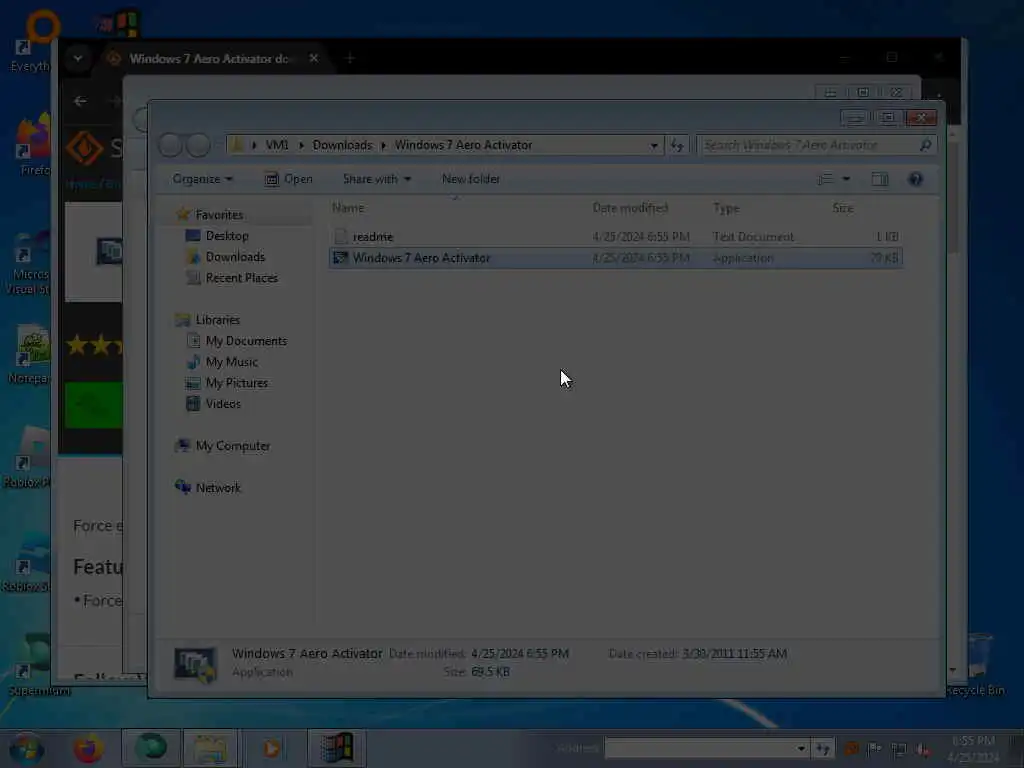Click the search magnifier icon
1024x768 pixels.
(925, 145)
